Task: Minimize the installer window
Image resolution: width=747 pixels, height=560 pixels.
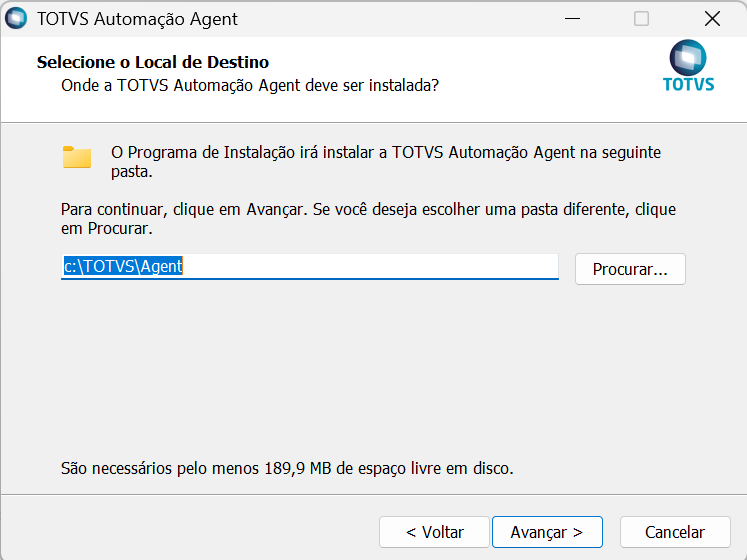Action: pyautogui.click(x=572, y=19)
